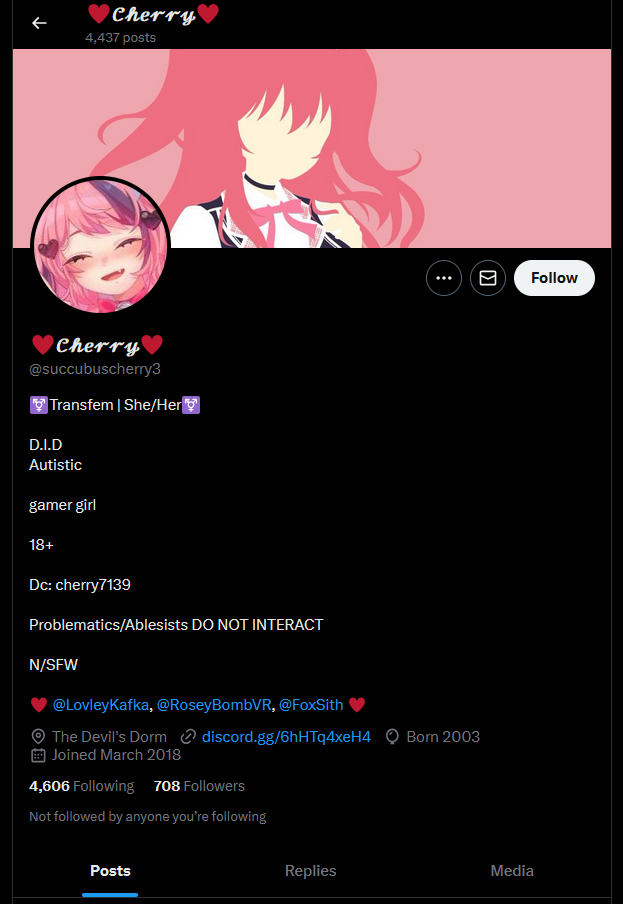Send a message via envelope icon
Viewport: 623px width, 904px height.
pos(488,278)
